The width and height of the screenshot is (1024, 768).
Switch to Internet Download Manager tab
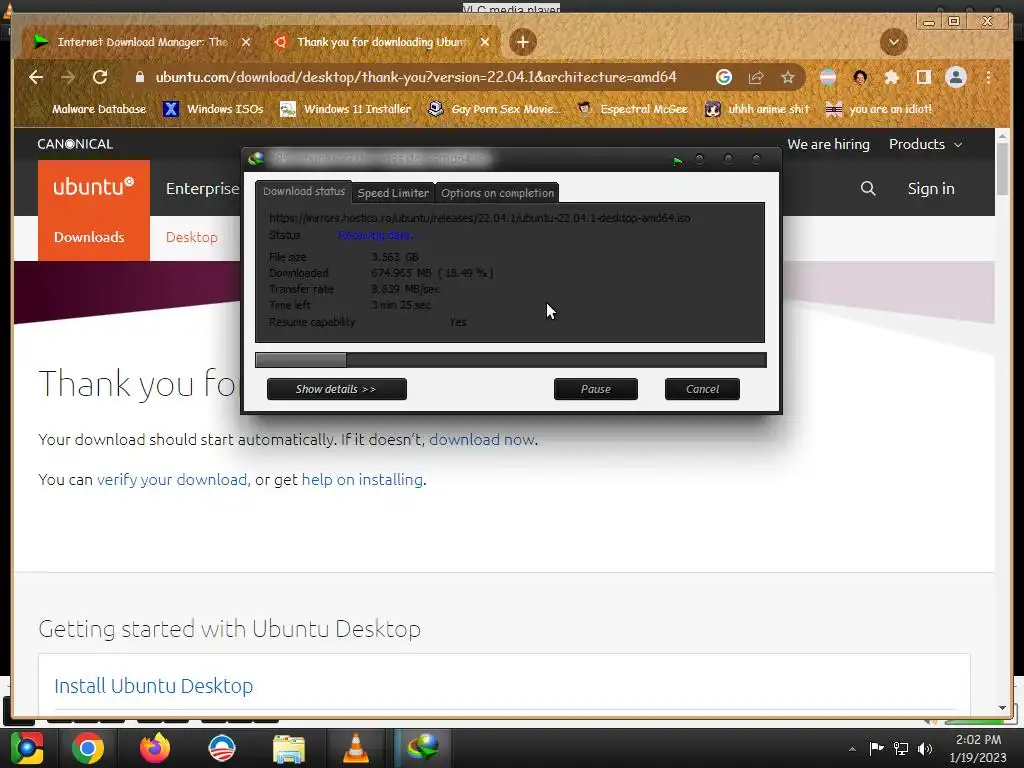click(x=142, y=42)
